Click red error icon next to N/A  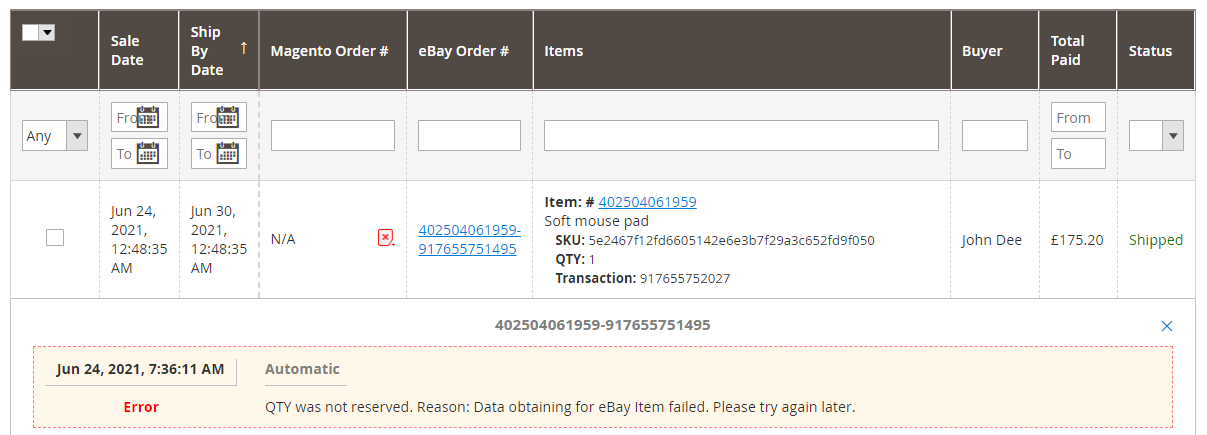point(386,238)
